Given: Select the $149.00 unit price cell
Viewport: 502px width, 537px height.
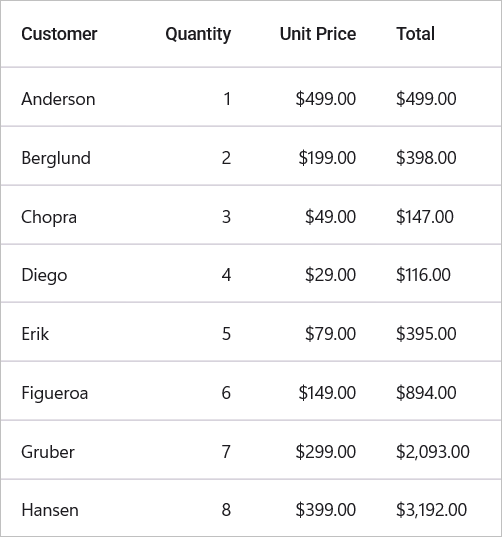Looking at the screenshot, I should point(327,392).
